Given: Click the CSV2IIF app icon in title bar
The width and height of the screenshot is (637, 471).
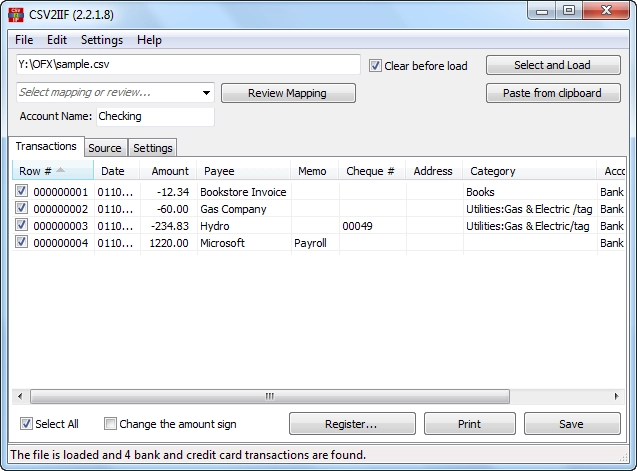Looking at the screenshot, I should click(16, 15).
